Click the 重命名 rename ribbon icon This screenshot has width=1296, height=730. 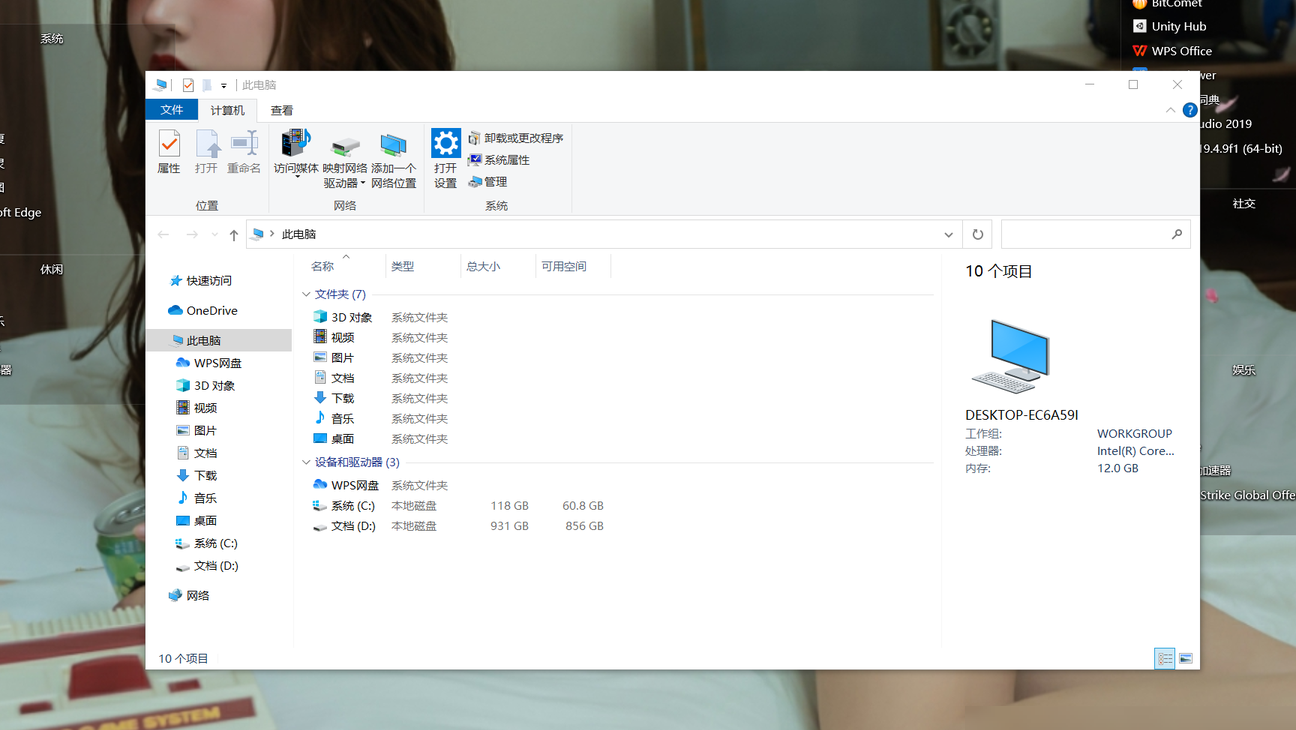[244, 153]
